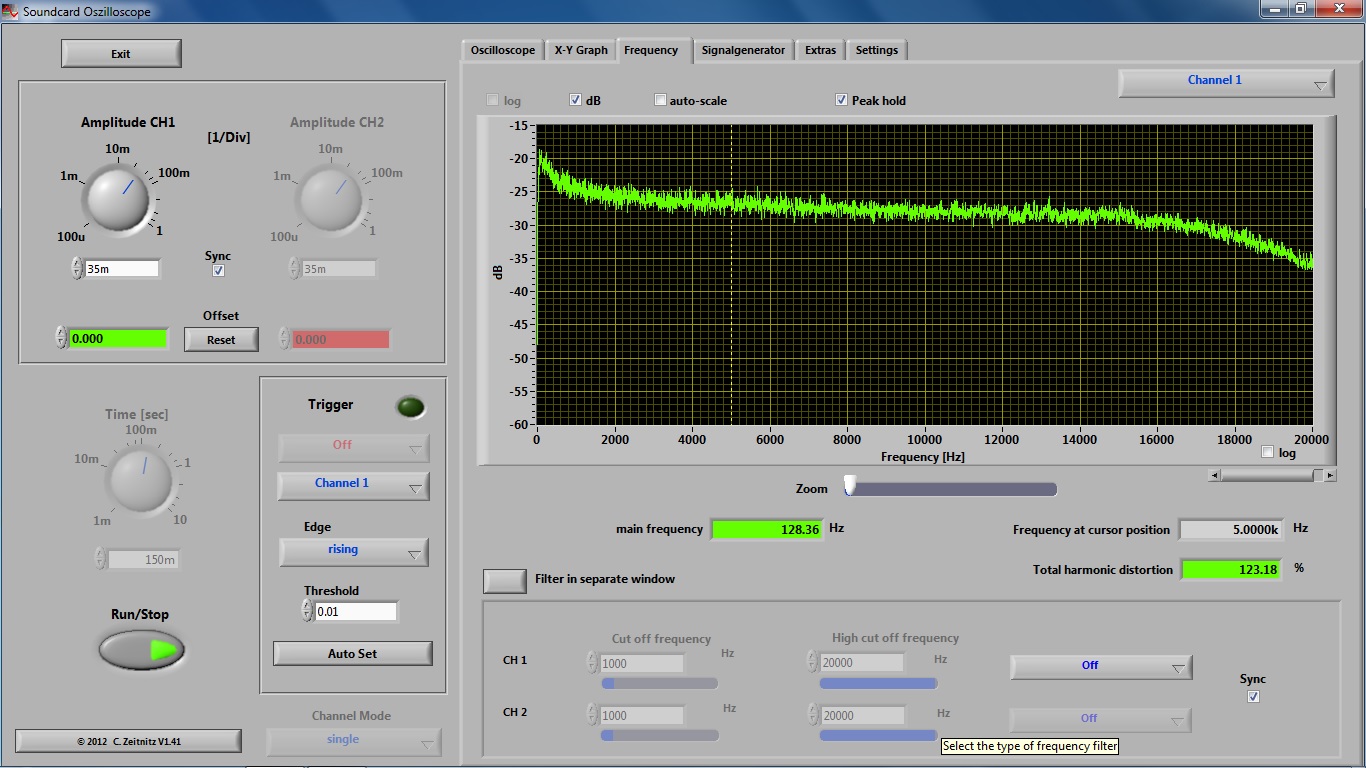Disable the Peak hold checkbox
The image size is (1366, 768).
click(x=842, y=100)
